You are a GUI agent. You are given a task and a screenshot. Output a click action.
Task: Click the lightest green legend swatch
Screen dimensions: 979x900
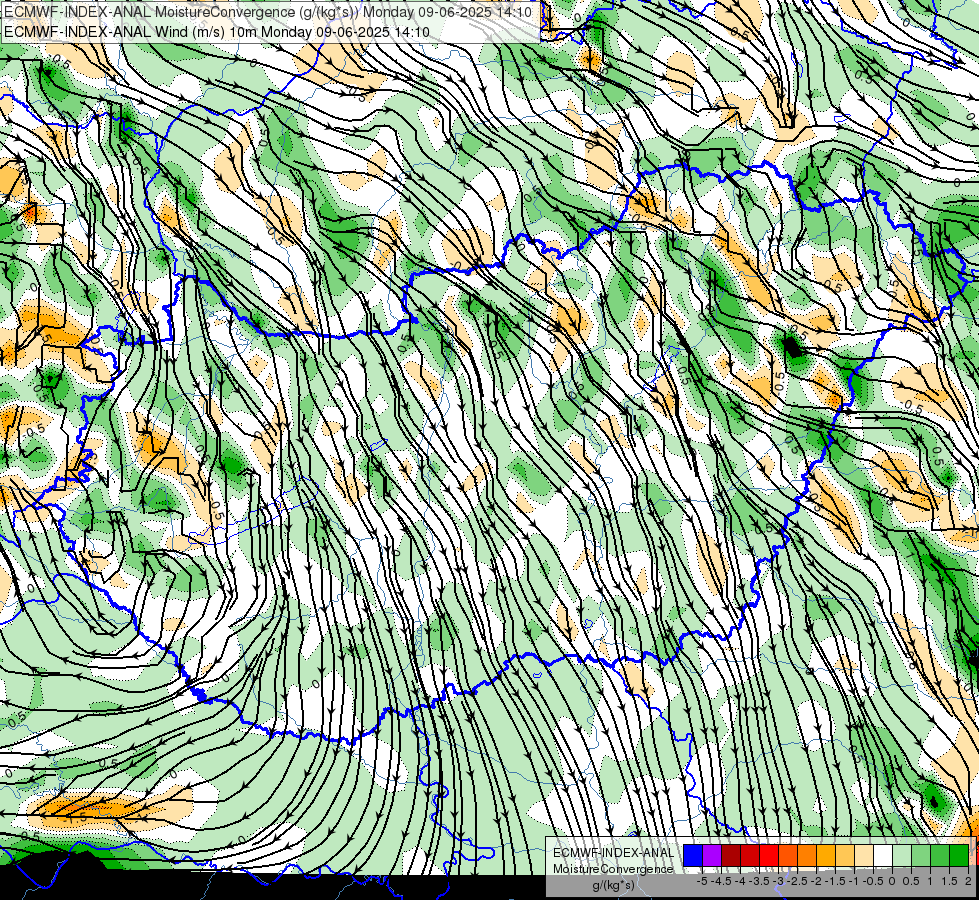[902, 855]
